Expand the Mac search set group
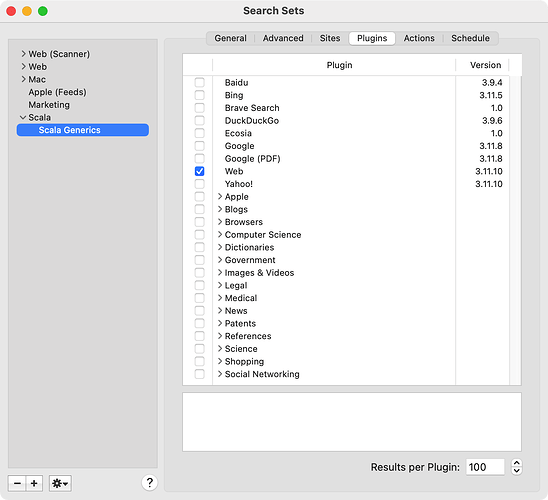Viewport: 548px width, 500px height. pos(23,79)
